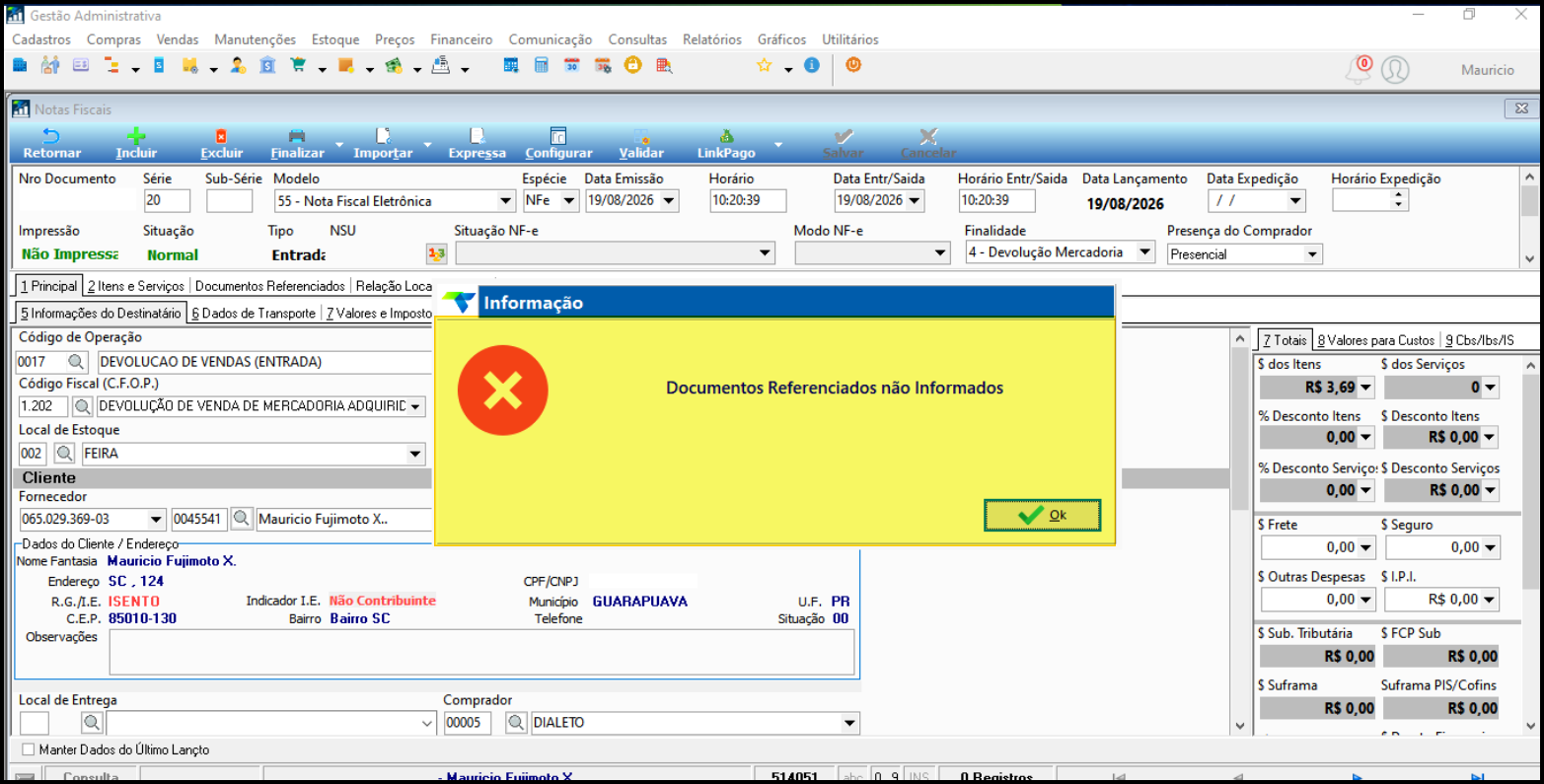Screen dimensions: 1544x784
Task: Click the Expressa toolbar button
Action: pyautogui.click(x=477, y=144)
